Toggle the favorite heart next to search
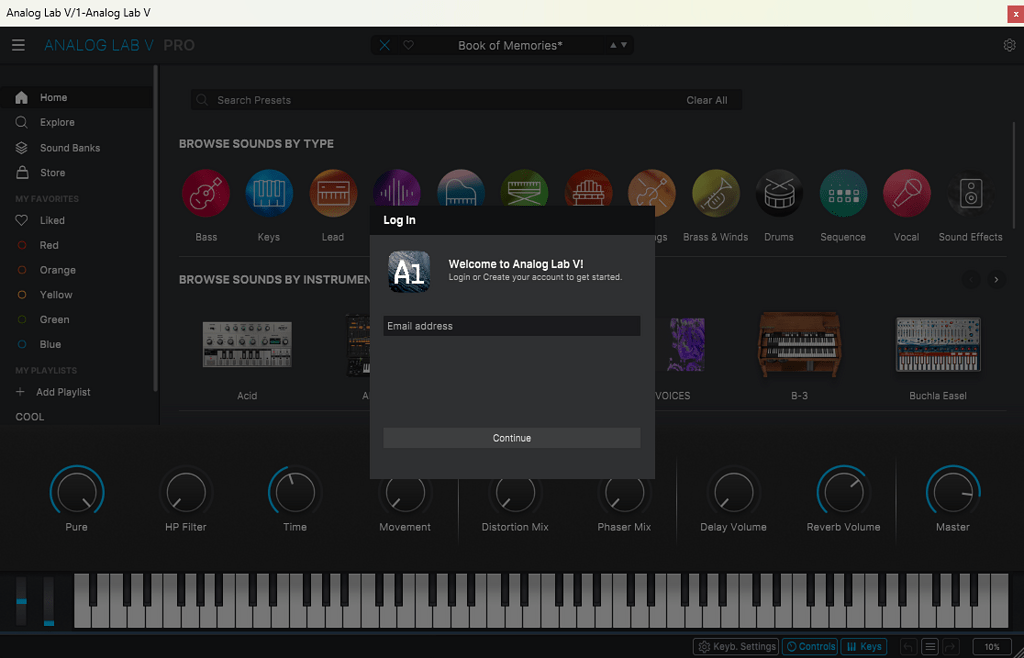This screenshot has width=1024, height=658. pyautogui.click(x=407, y=45)
